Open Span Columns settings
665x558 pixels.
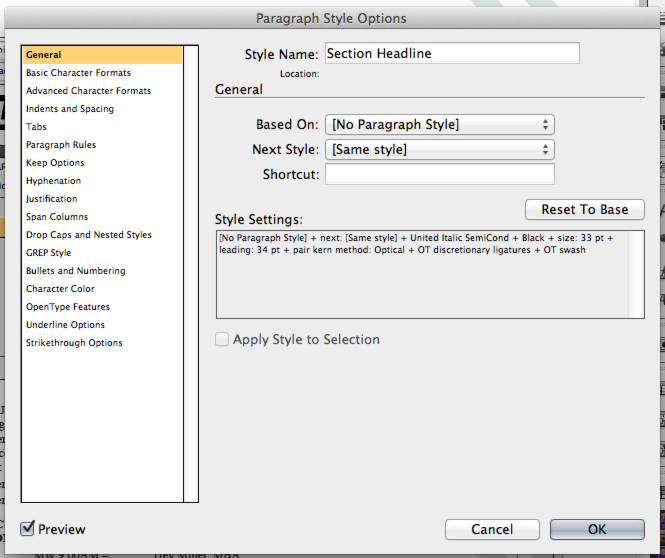pos(102,217)
